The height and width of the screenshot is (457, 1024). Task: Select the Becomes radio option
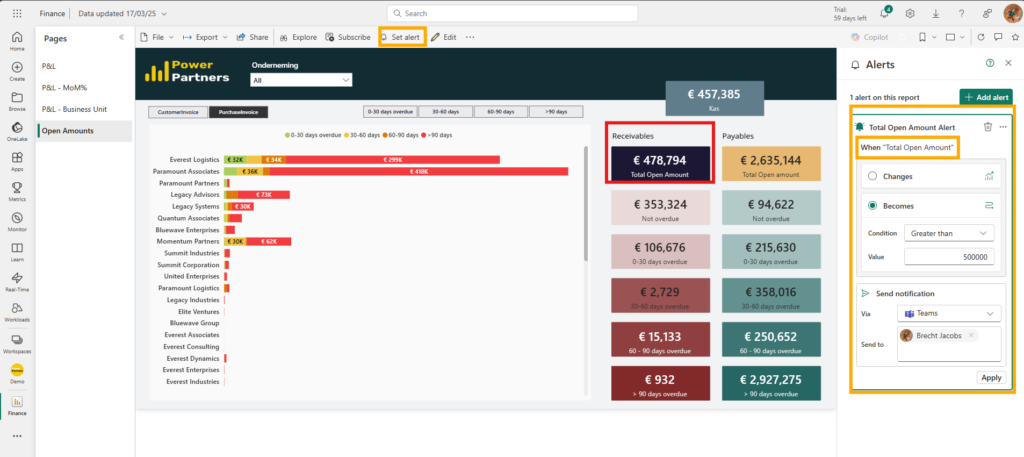(872, 206)
